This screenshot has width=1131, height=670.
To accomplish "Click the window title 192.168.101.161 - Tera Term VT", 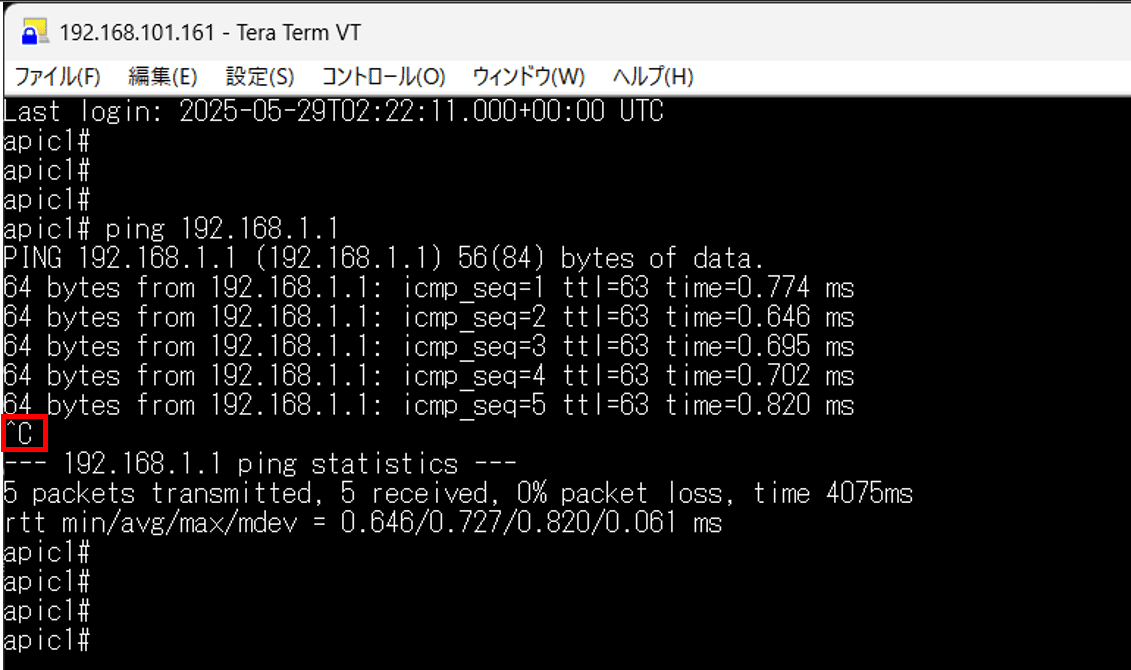I will pyautogui.click(x=210, y=32).
